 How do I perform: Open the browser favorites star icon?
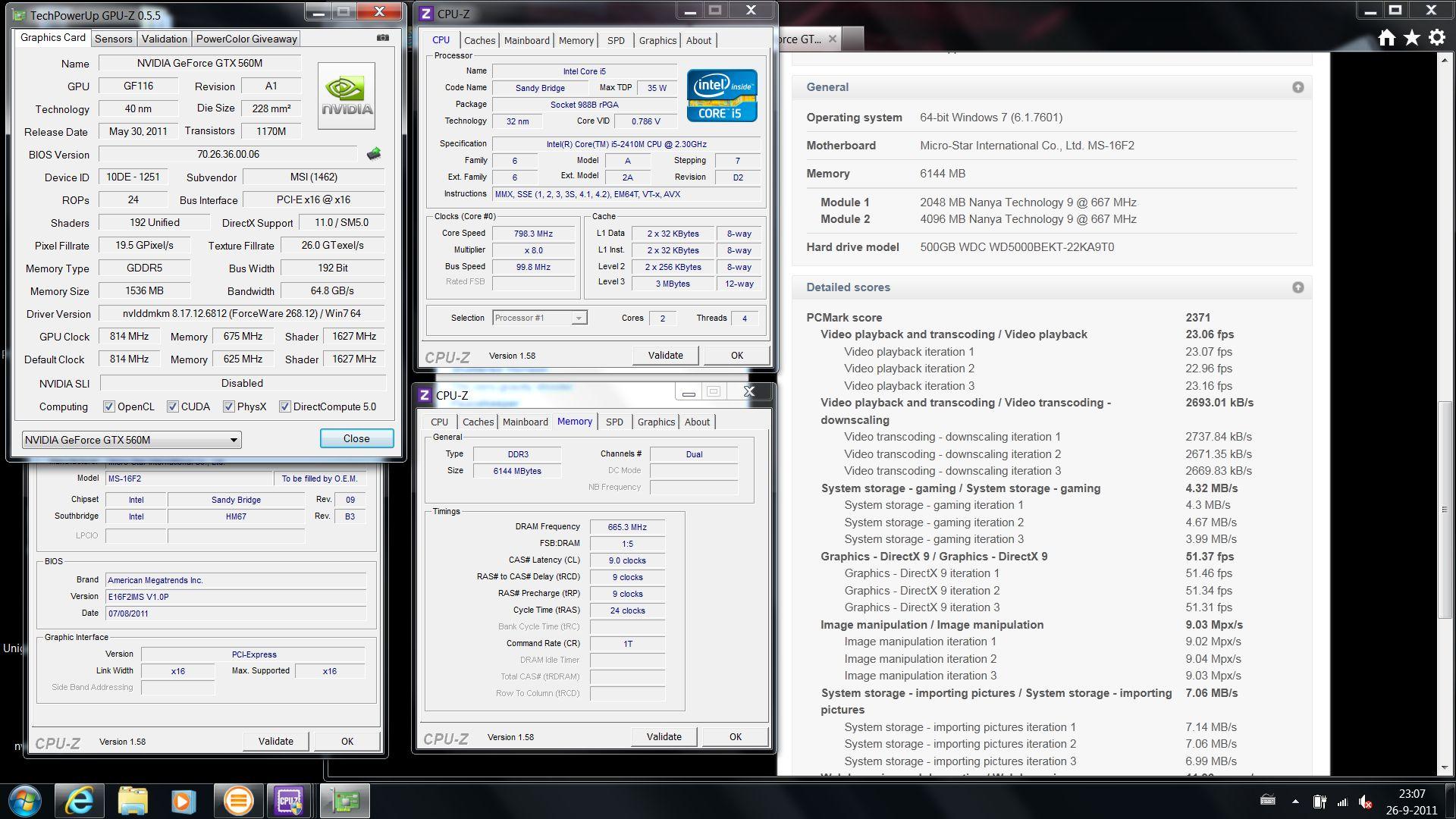point(1412,38)
